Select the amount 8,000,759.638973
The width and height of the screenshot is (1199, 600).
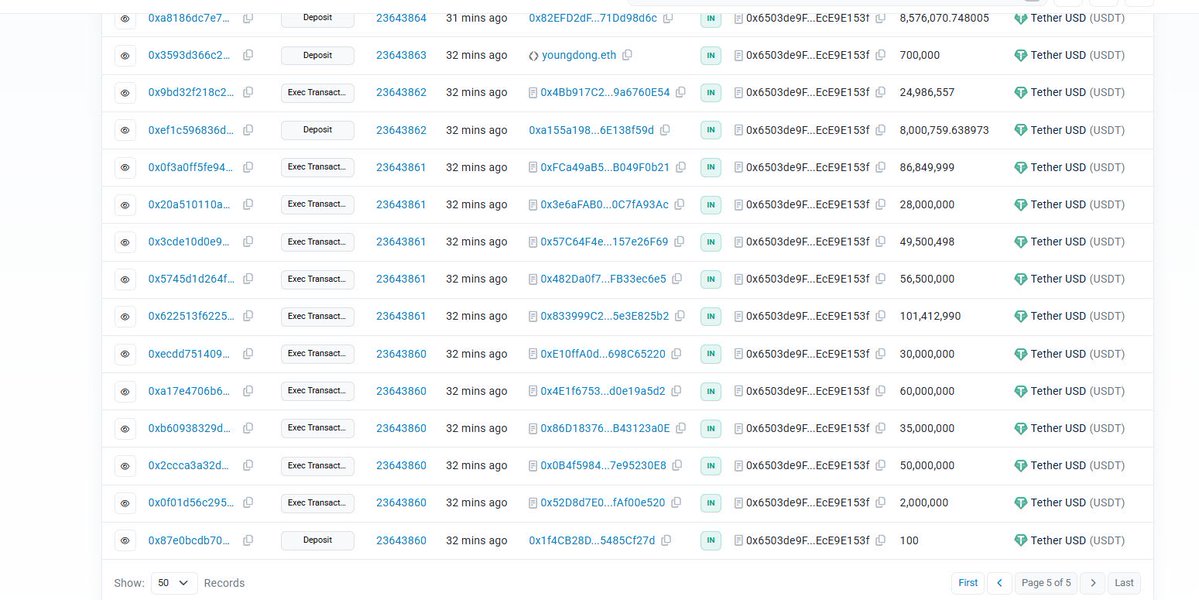coord(944,130)
